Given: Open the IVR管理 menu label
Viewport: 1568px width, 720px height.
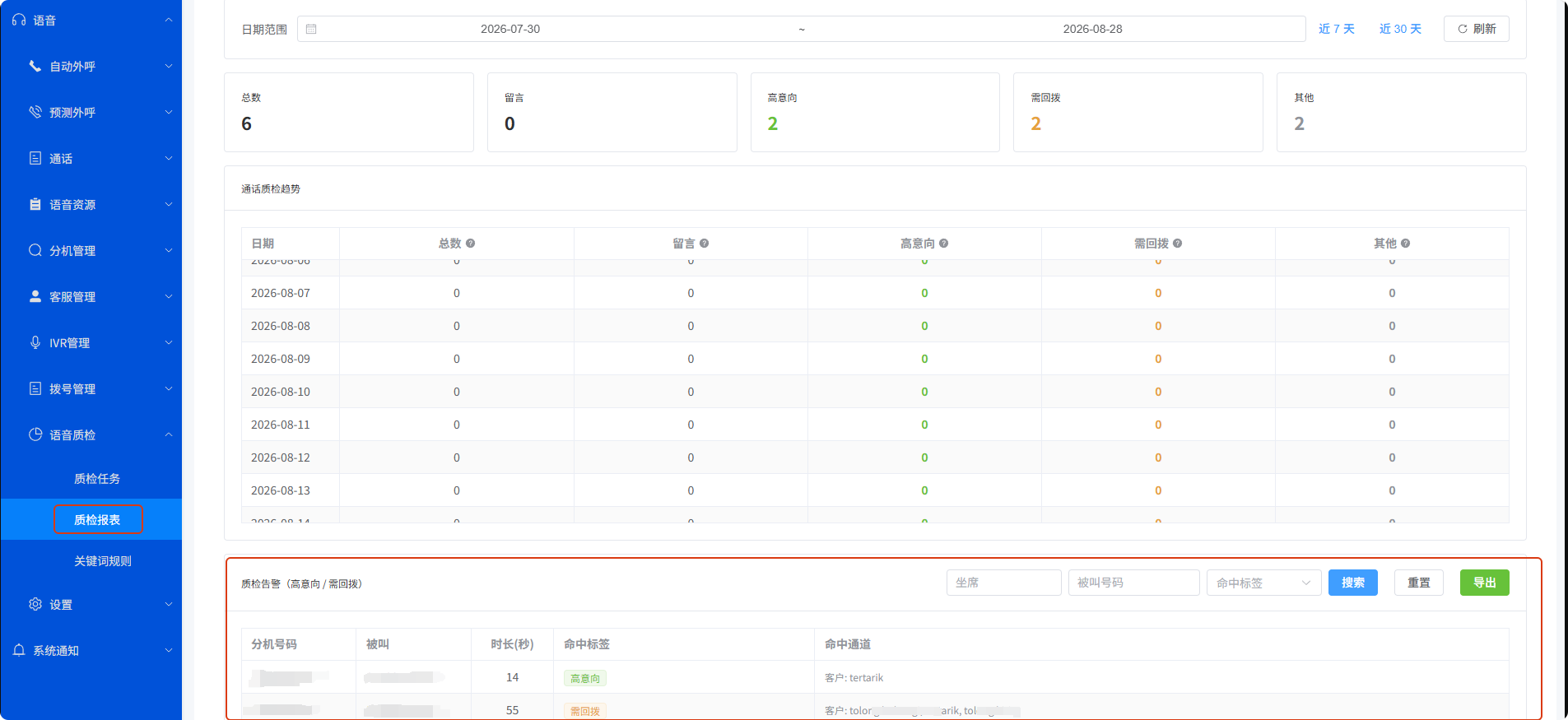Looking at the screenshot, I should [x=69, y=343].
